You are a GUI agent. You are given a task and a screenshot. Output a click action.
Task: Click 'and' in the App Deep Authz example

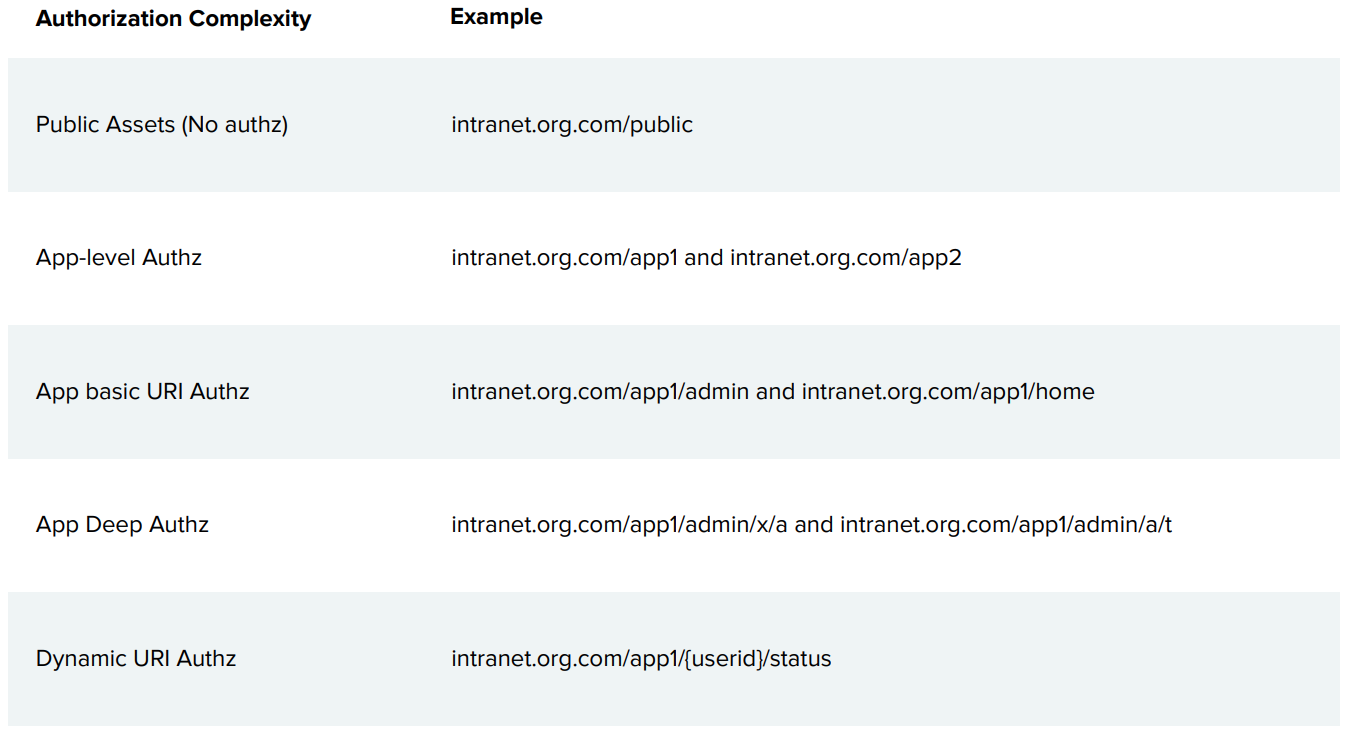814,525
